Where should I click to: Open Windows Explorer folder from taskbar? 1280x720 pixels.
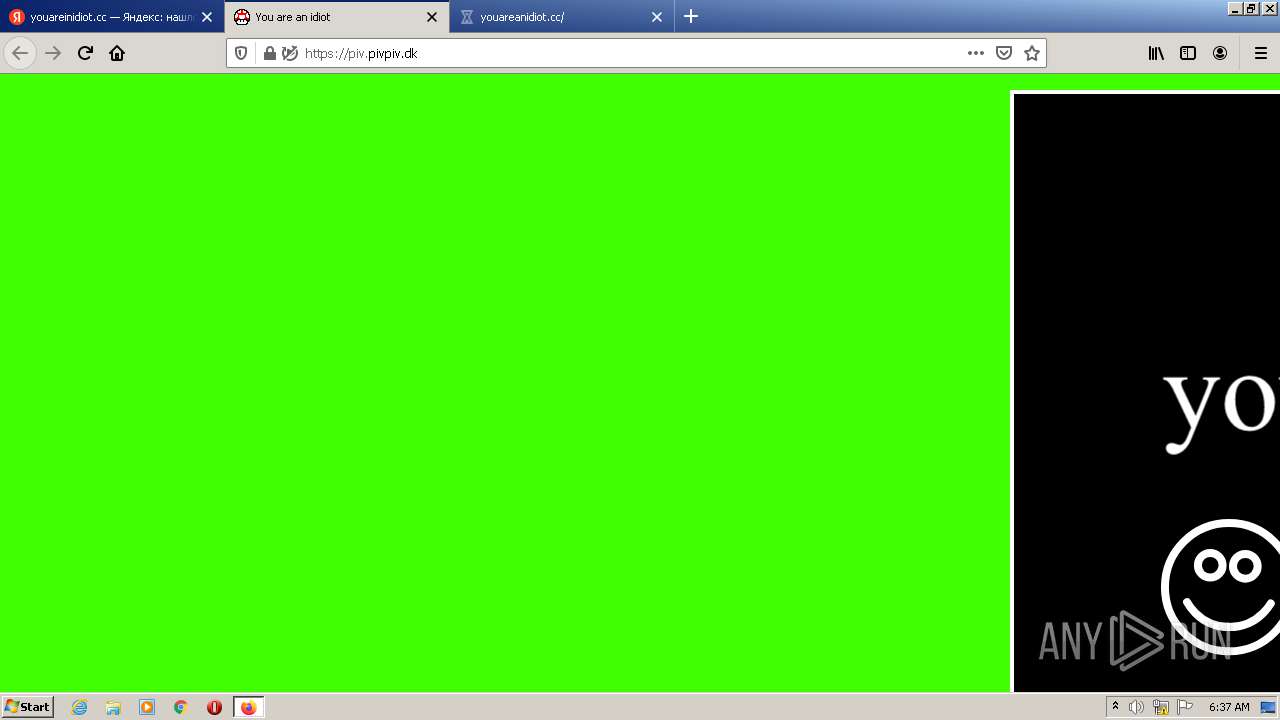[113, 707]
